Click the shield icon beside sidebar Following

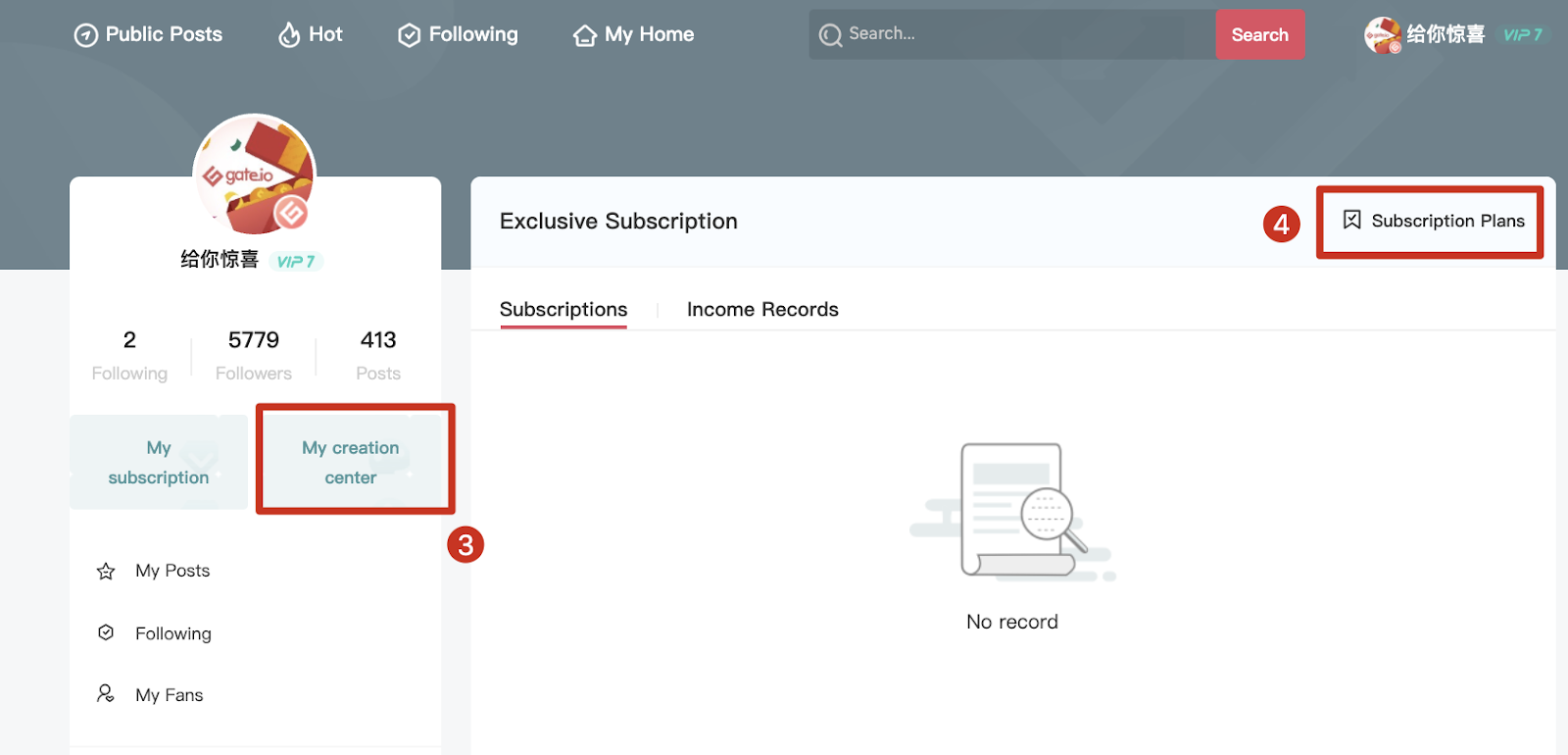pyautogui.click(x=106, y=632)
